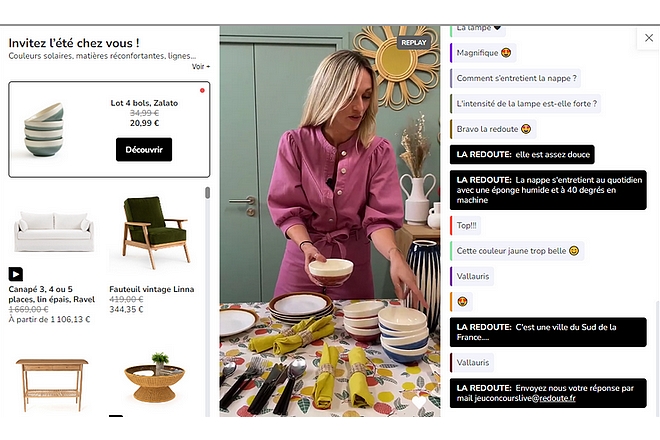Click the heart like icon on video
Image resolution: width=660 pixels, height=440 pixels.
pyautogui.click(x=418, y=402)
